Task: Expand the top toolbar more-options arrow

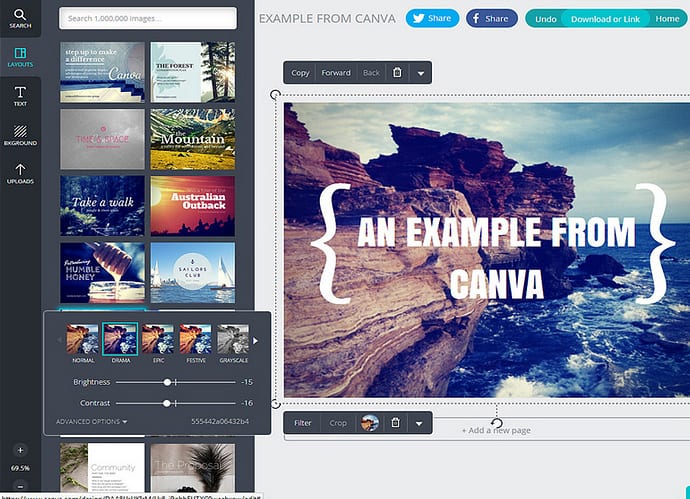Action: (x=421, y=73)
